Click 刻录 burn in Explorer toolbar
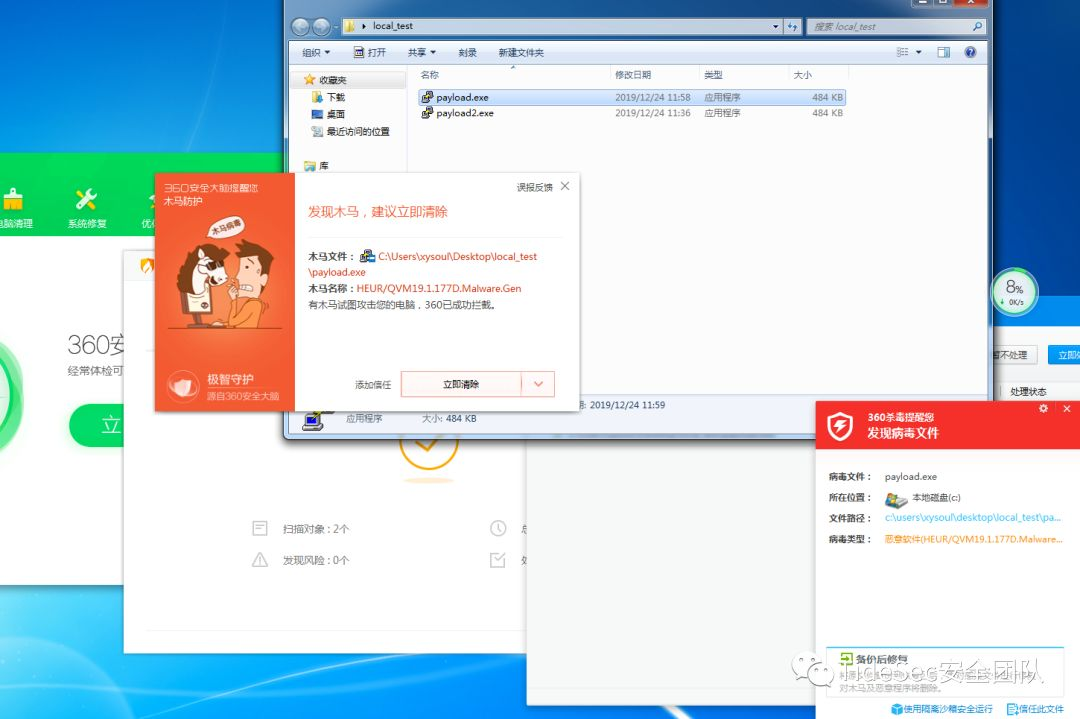Screen dimensions: 1080x719 pos(467,52)
